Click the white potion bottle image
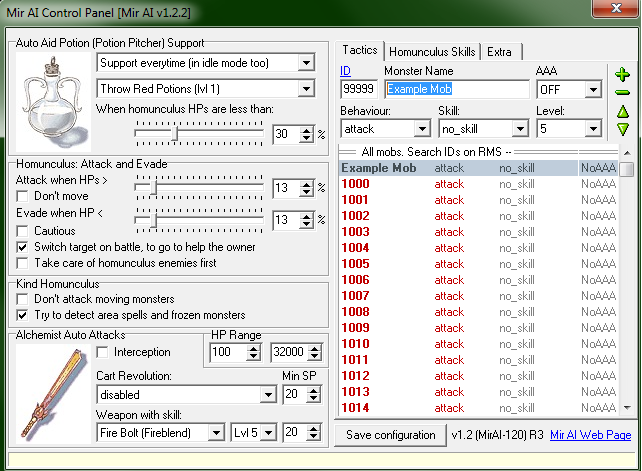The image size is (642, 471). [53, 102]
